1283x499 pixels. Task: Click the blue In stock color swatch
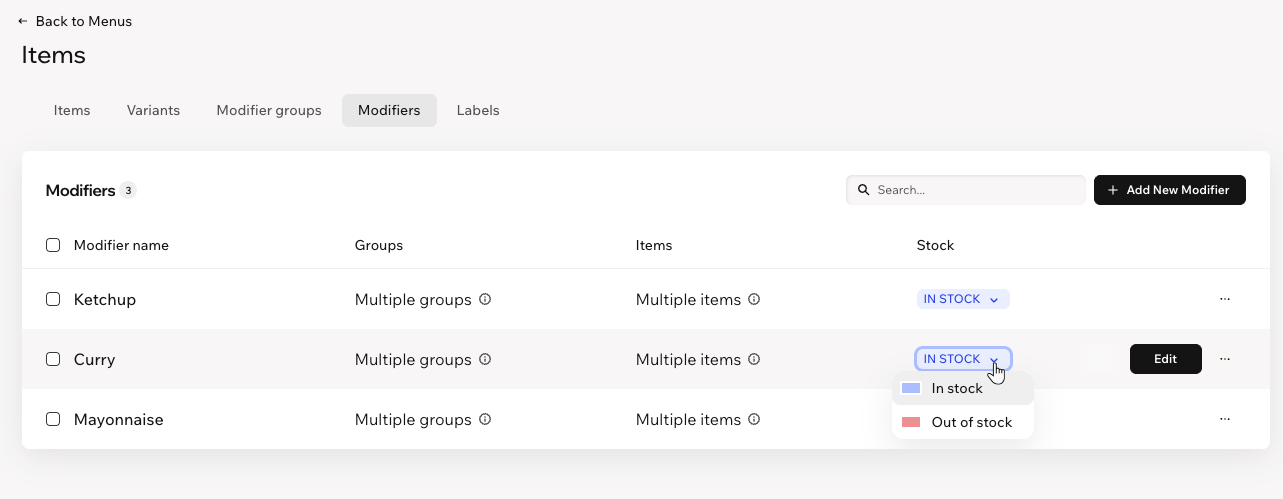pos(911,389)
